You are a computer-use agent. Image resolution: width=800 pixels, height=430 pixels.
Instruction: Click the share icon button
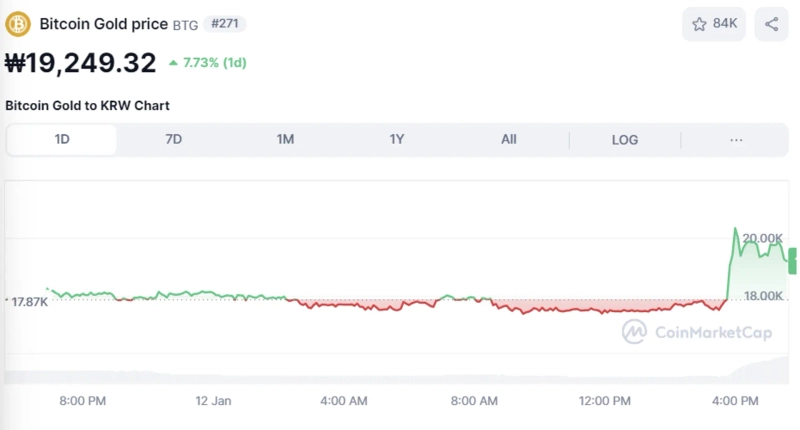[771, 24]
